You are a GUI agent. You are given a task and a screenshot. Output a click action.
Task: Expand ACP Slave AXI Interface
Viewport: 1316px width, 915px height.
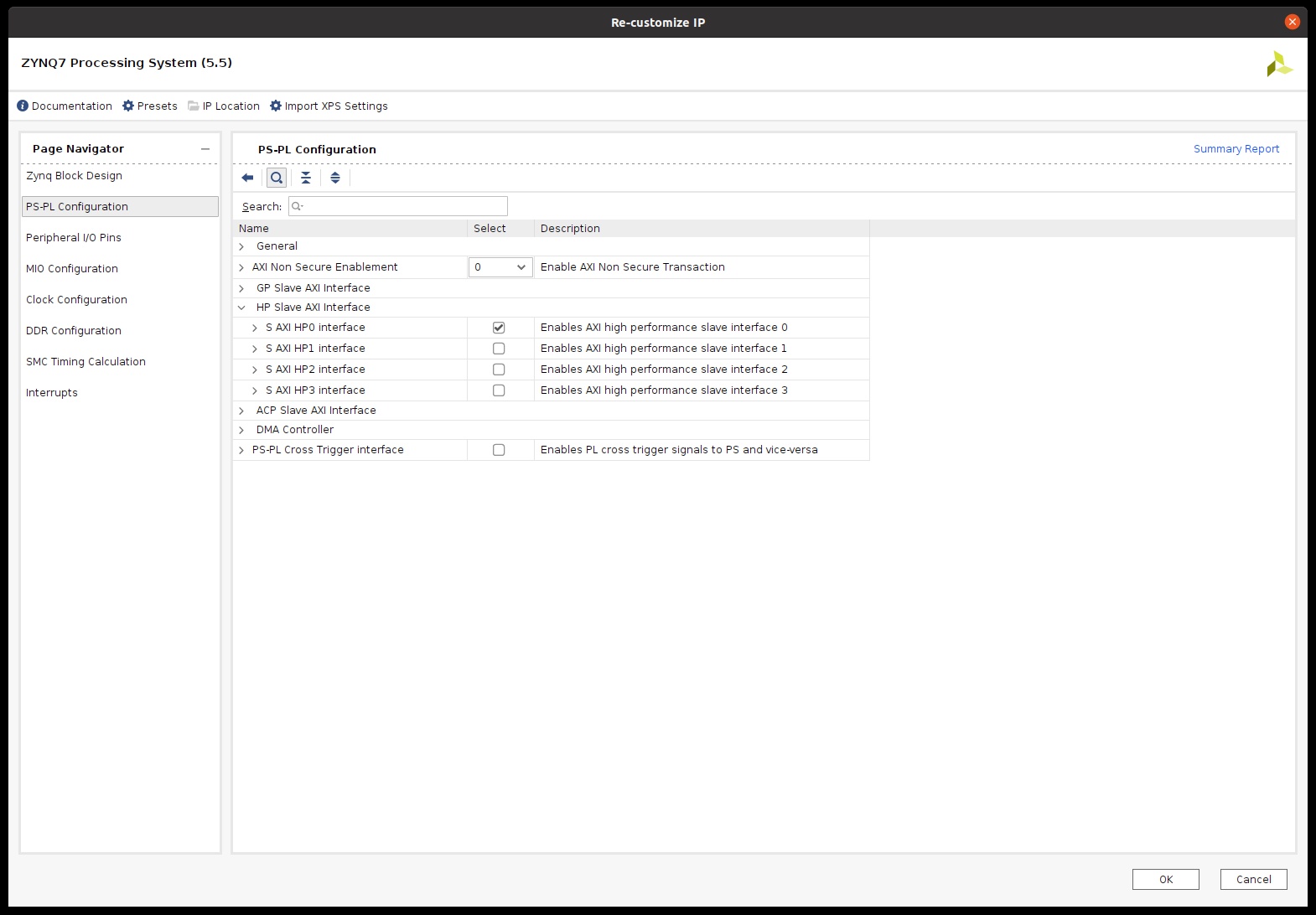[x=241, y=411]
